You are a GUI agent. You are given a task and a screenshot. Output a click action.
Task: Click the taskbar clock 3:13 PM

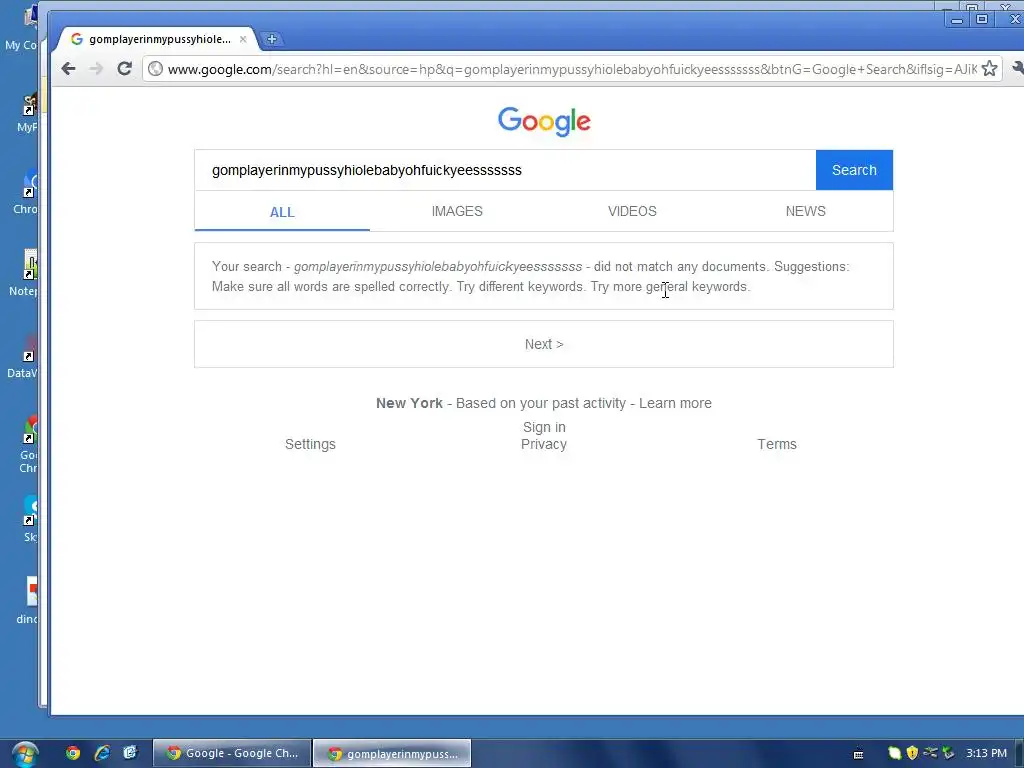click(987, 753)
